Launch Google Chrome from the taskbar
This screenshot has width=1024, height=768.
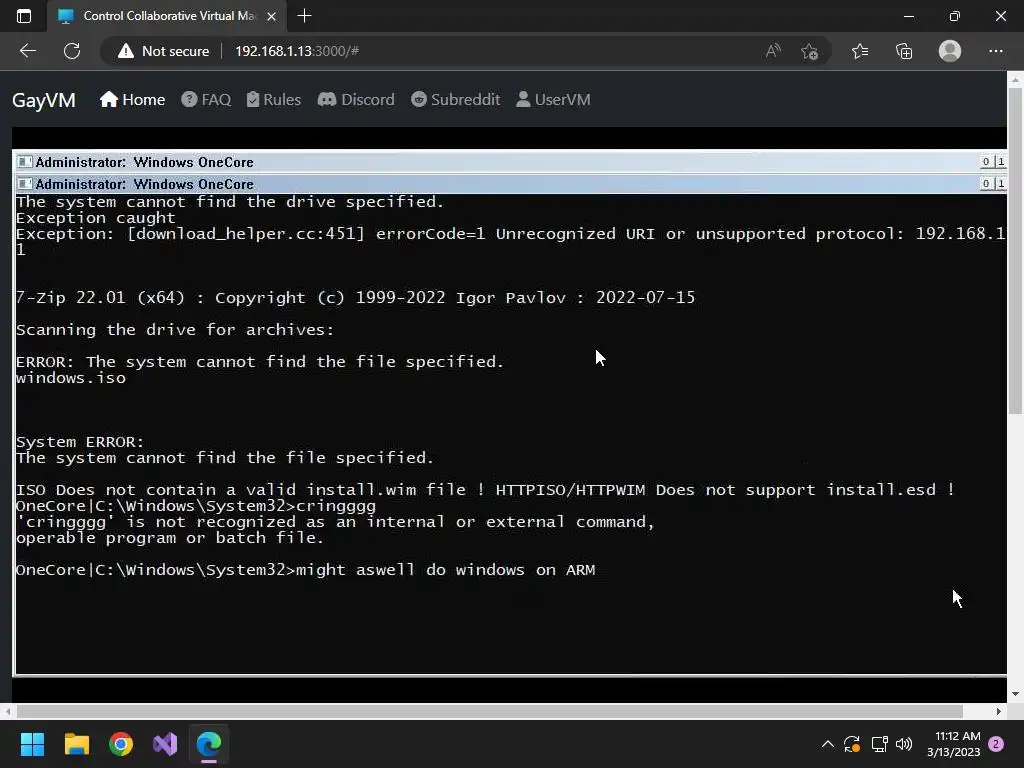[121, 744]
